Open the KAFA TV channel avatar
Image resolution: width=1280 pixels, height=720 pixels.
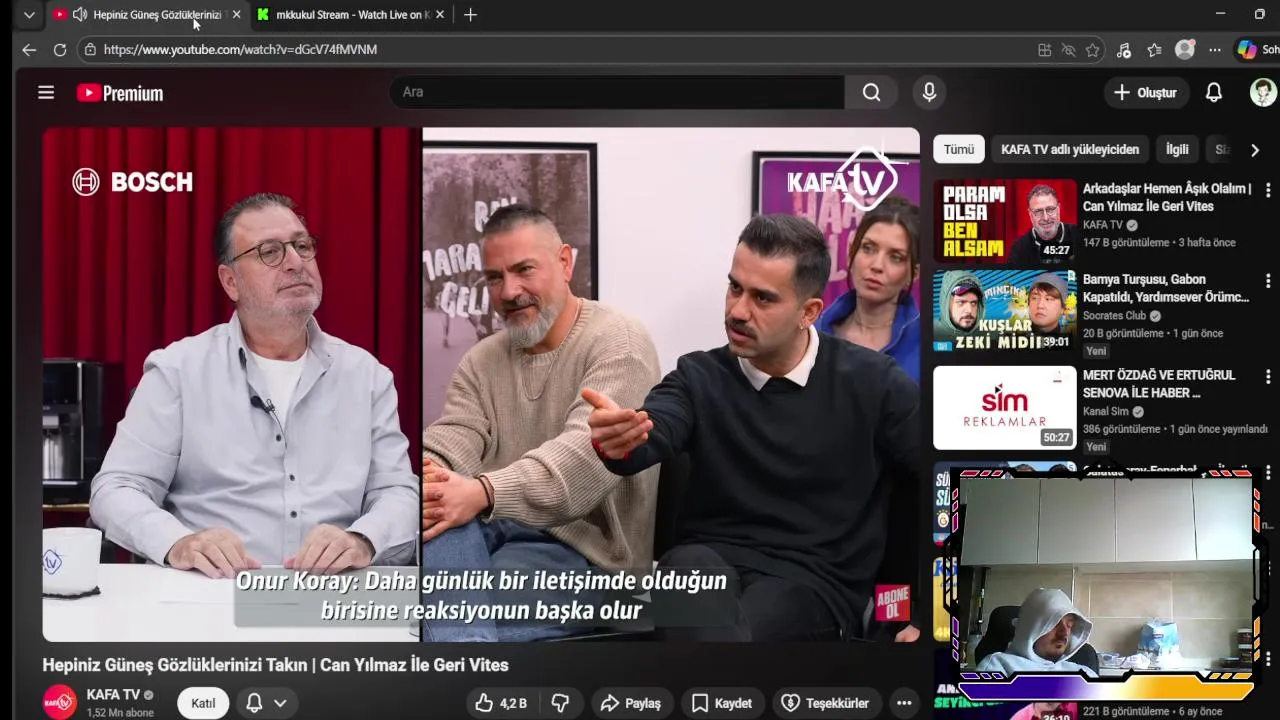coord(60,702)
